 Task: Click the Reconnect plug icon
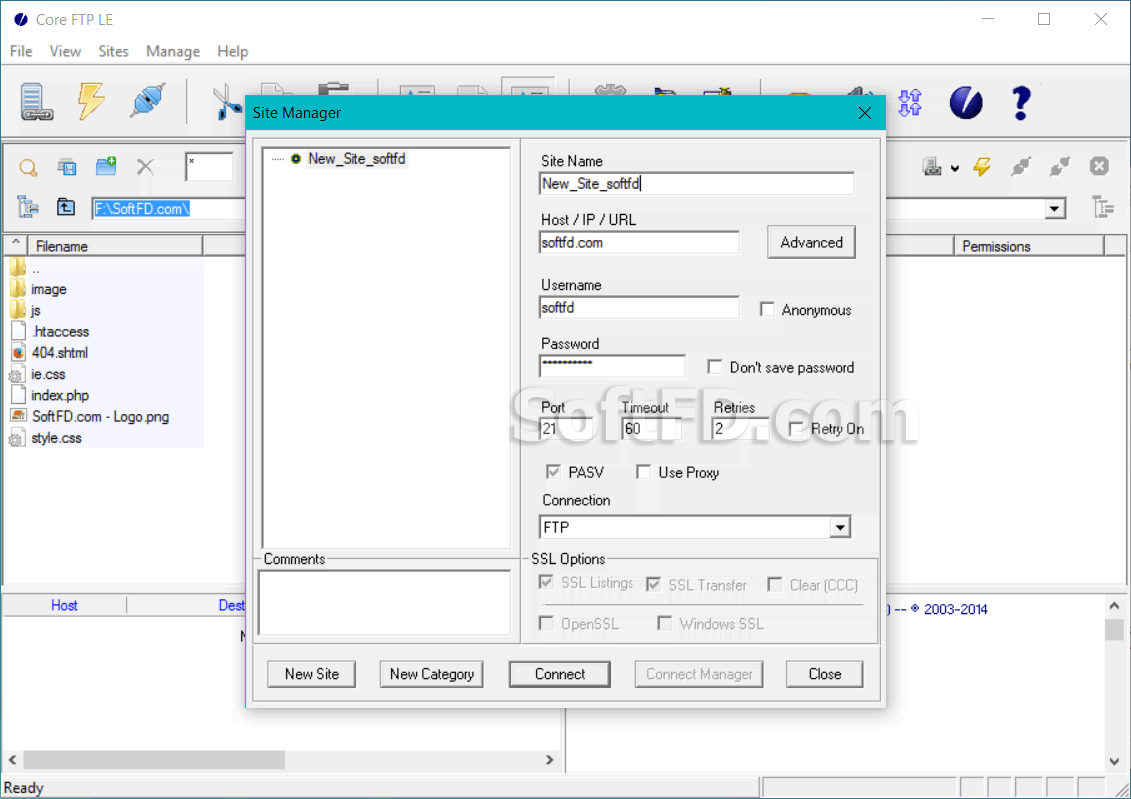coord(148,101)
